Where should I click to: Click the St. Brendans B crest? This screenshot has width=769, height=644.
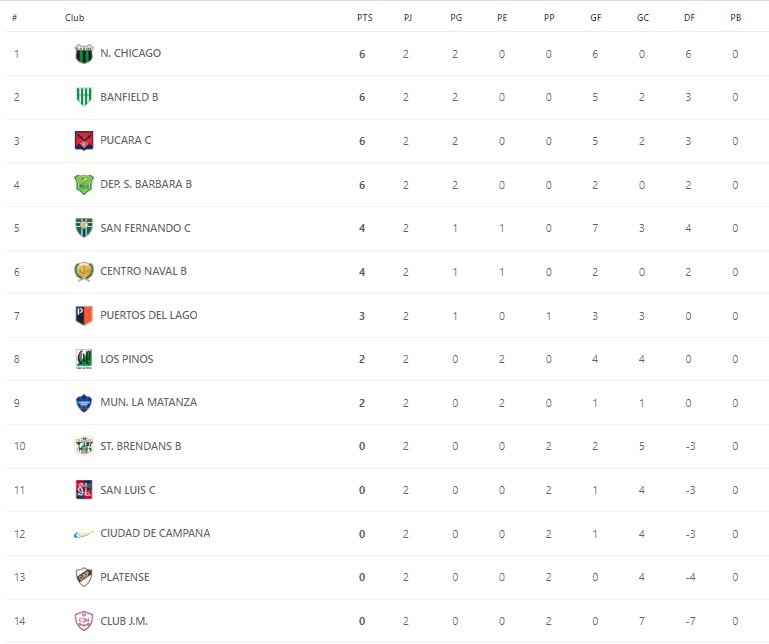84,446
